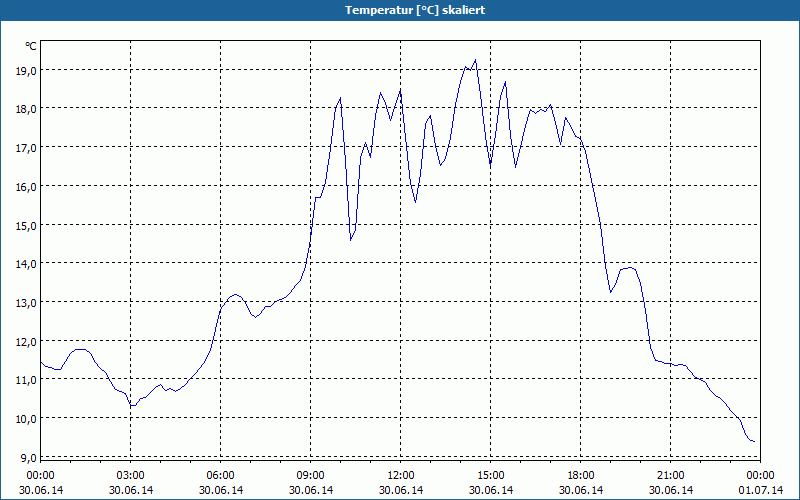Viewport: 800px width, 500px height.
Task: Select the 15:00 time label
Action: tap(490, 476)
